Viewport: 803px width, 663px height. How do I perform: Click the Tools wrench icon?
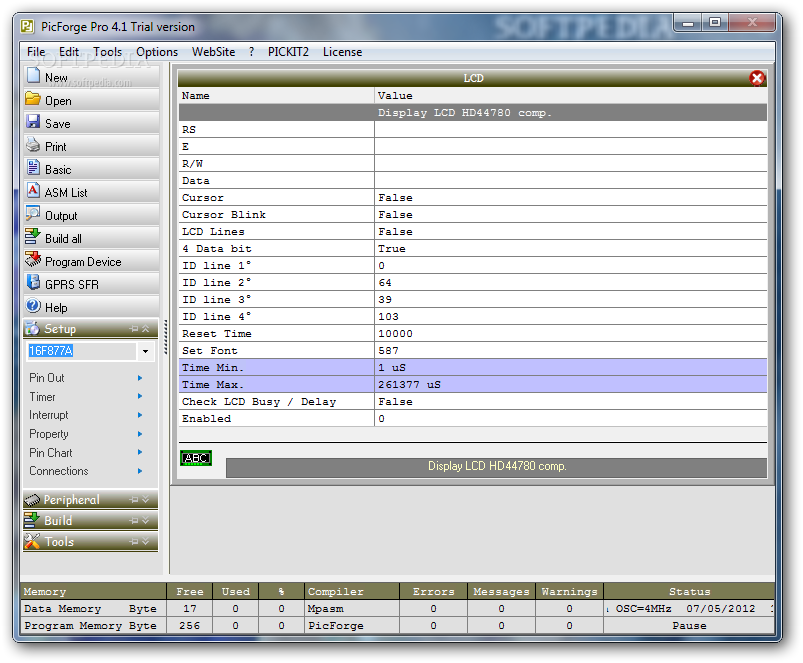point(32,541)
